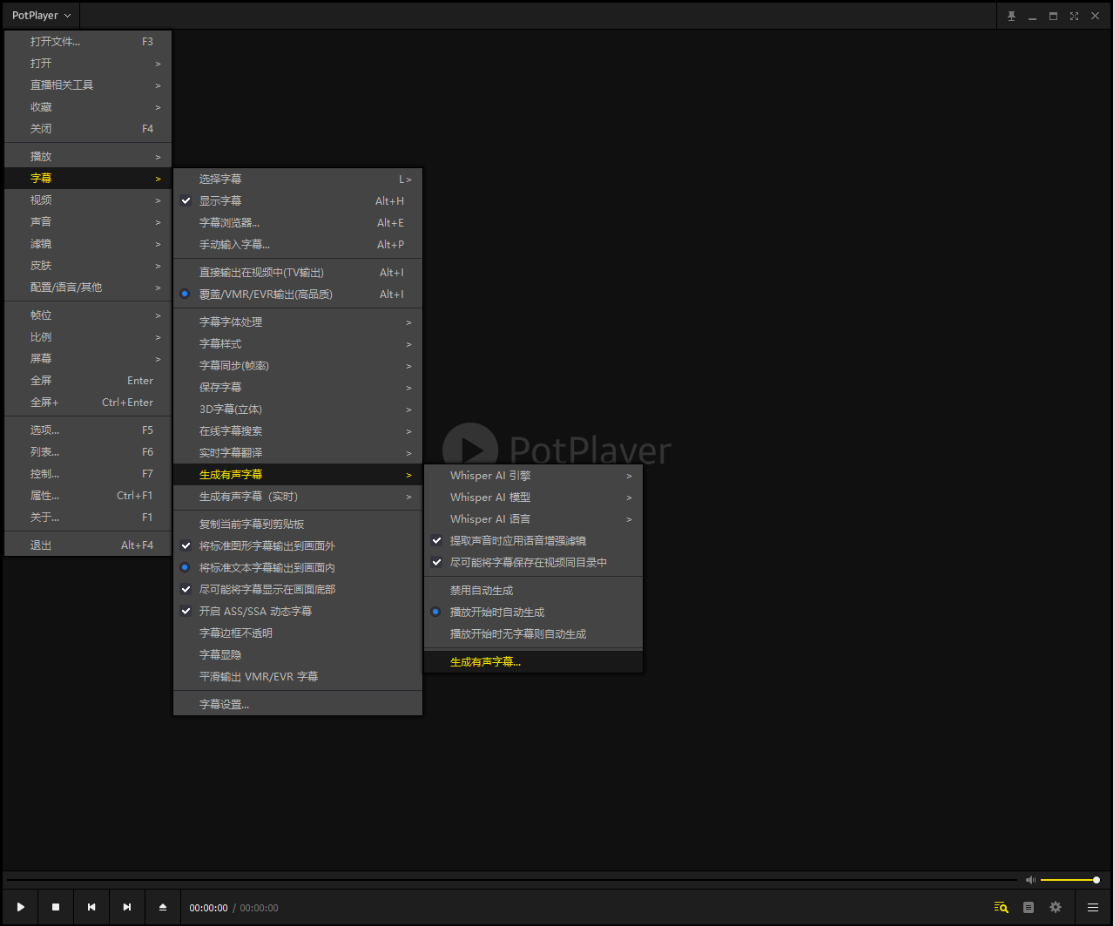Viewport: 1115px width, 926px height.
Task: Click 打开文件... menu item
Action: click(88, 42)
